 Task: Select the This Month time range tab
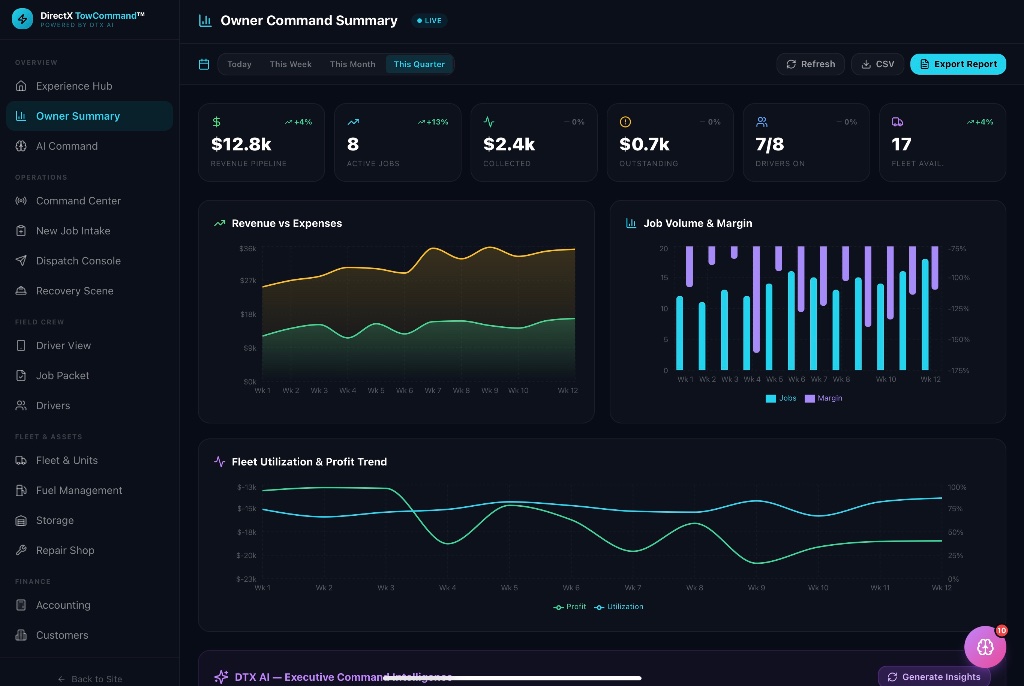click(x=353, y=64)
